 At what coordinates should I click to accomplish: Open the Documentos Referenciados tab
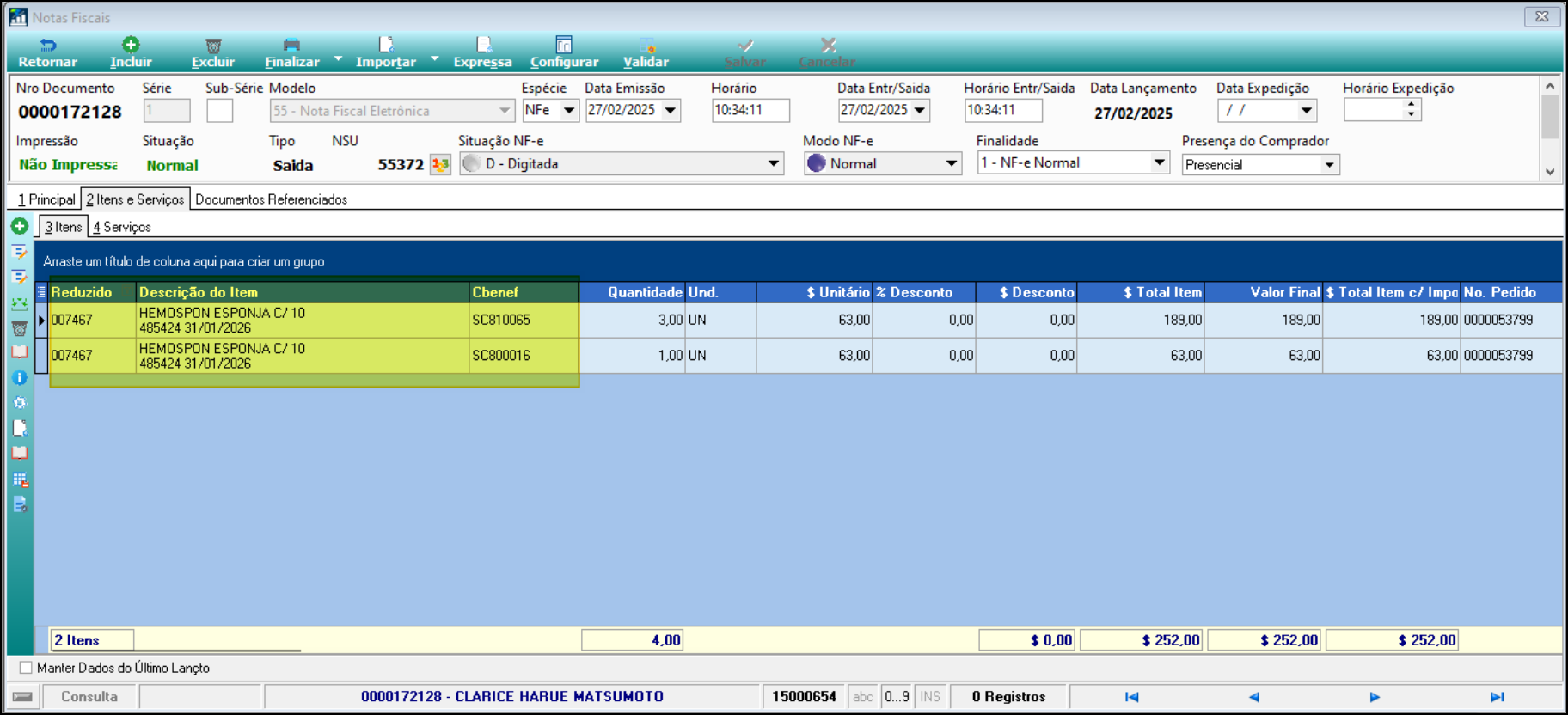pyautogui.click(x=272, y=199)
